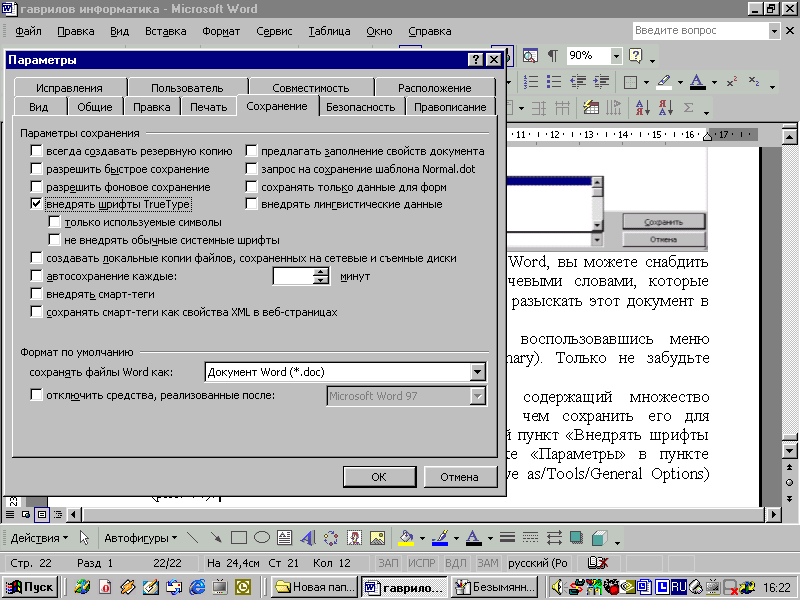Check embed only characters in use
This screenshot has height=600, width=800.
coord(54,222)
